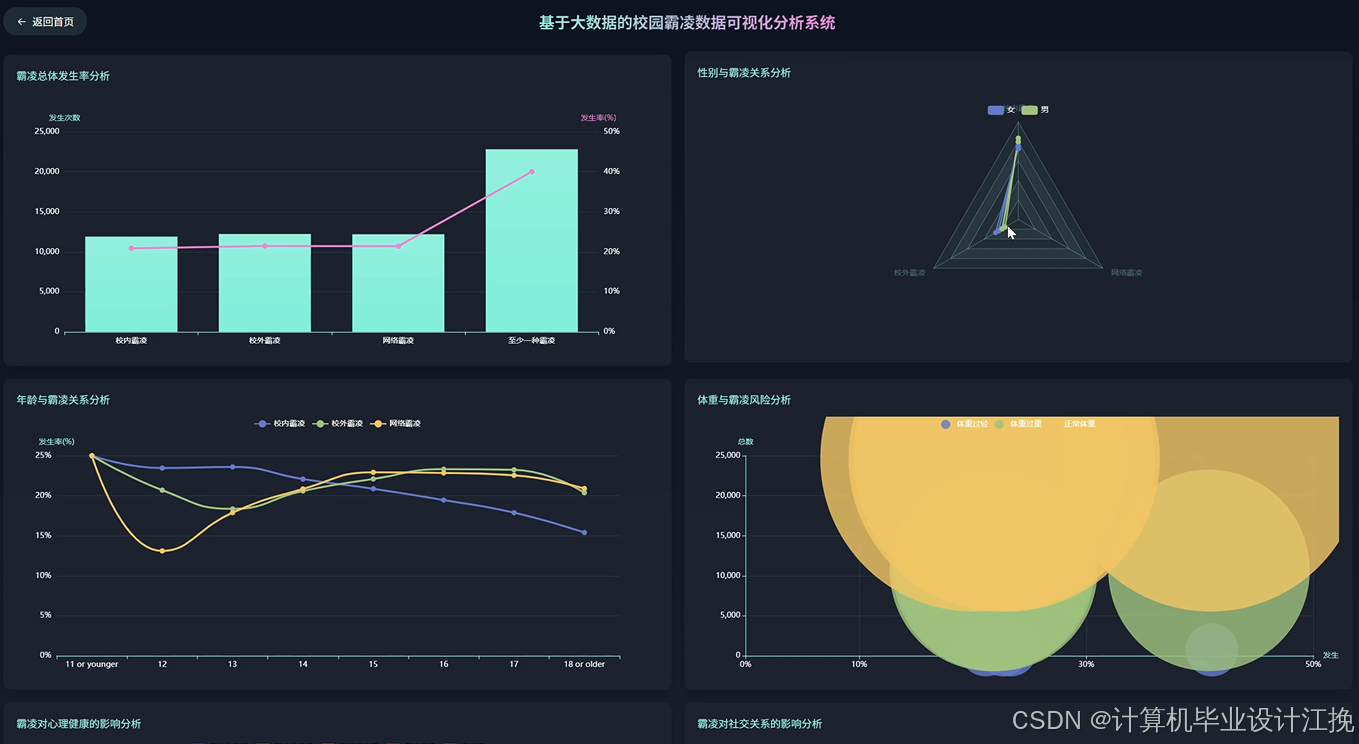The image size is (1359, 744).
Task: Click the 校内霸凌 bar in occurrence chart
Action: click(x=131, y=284)
